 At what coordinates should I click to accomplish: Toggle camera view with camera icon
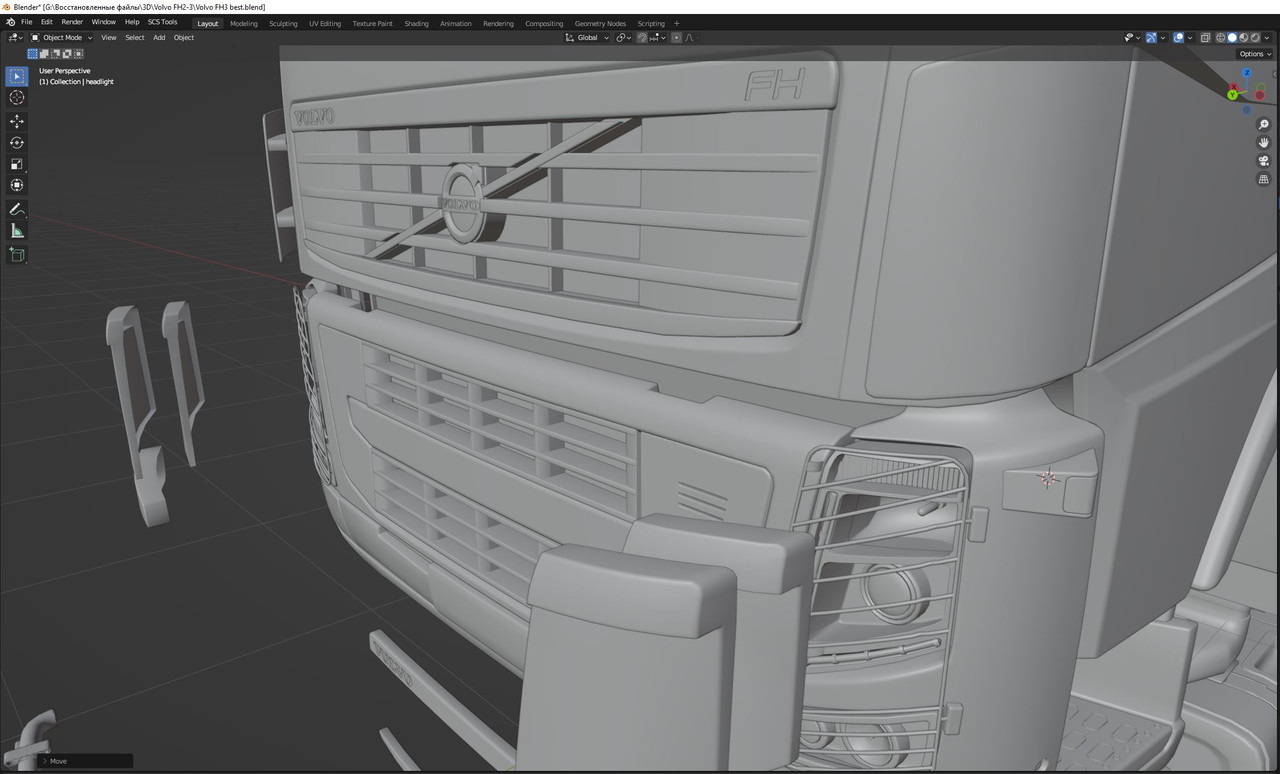coord(1264,161)
